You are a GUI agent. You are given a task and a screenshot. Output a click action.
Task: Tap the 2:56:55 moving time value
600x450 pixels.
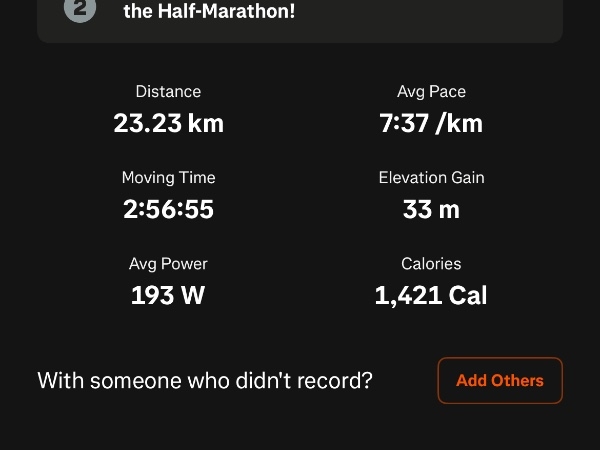168,209
